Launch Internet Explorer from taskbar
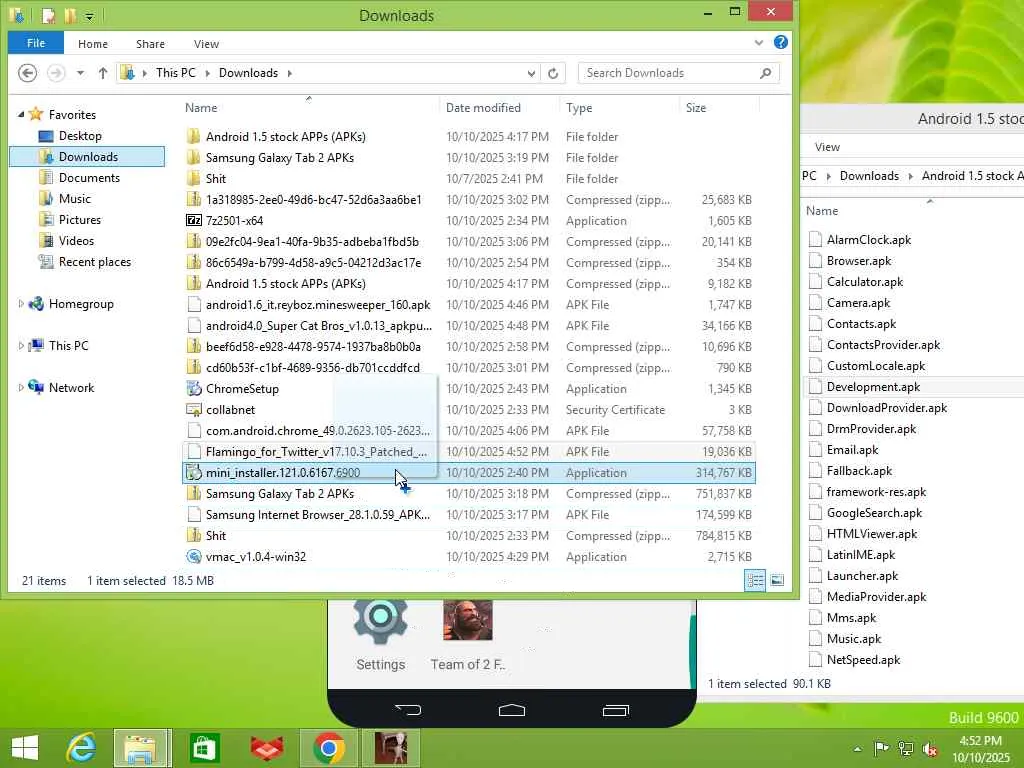Viewport: 1024px width, 768px height. [x=81, y=748]
